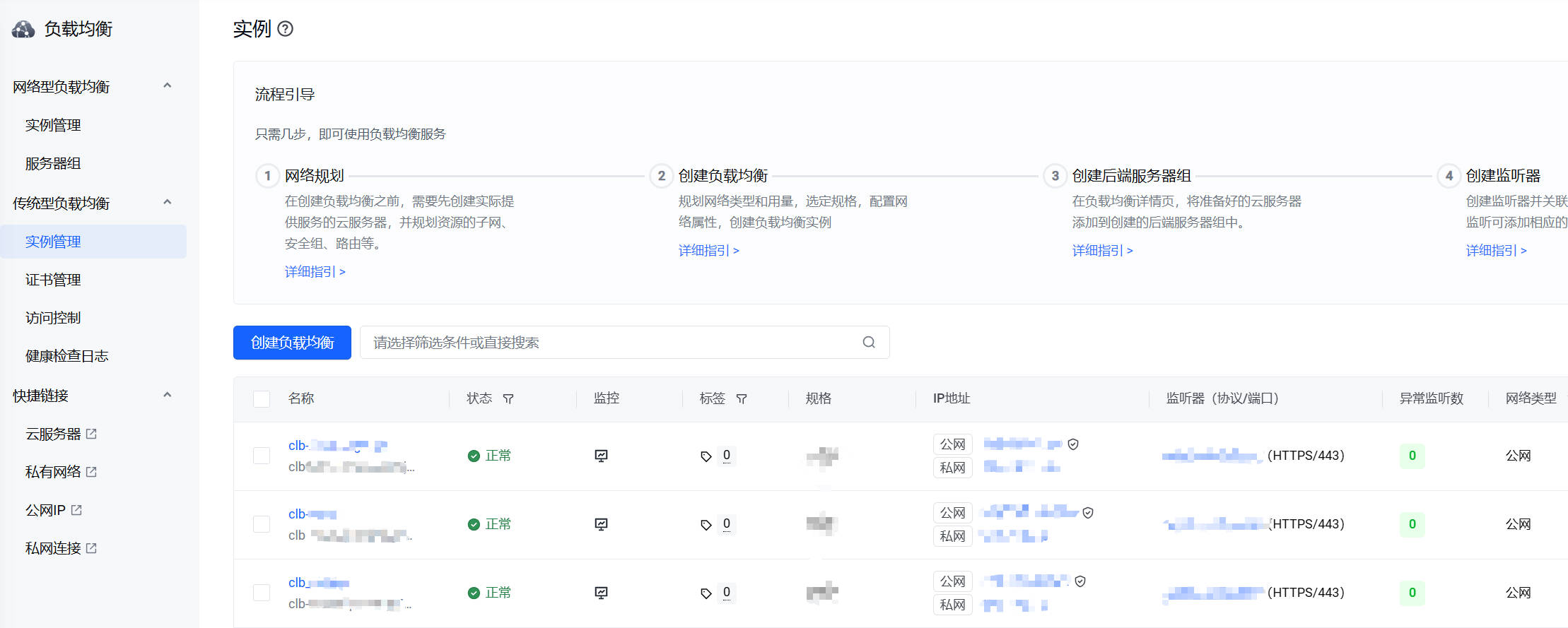Click the green 正常 status icon in second row
This screenshot has width=1568, height=628.
(474, 525)
